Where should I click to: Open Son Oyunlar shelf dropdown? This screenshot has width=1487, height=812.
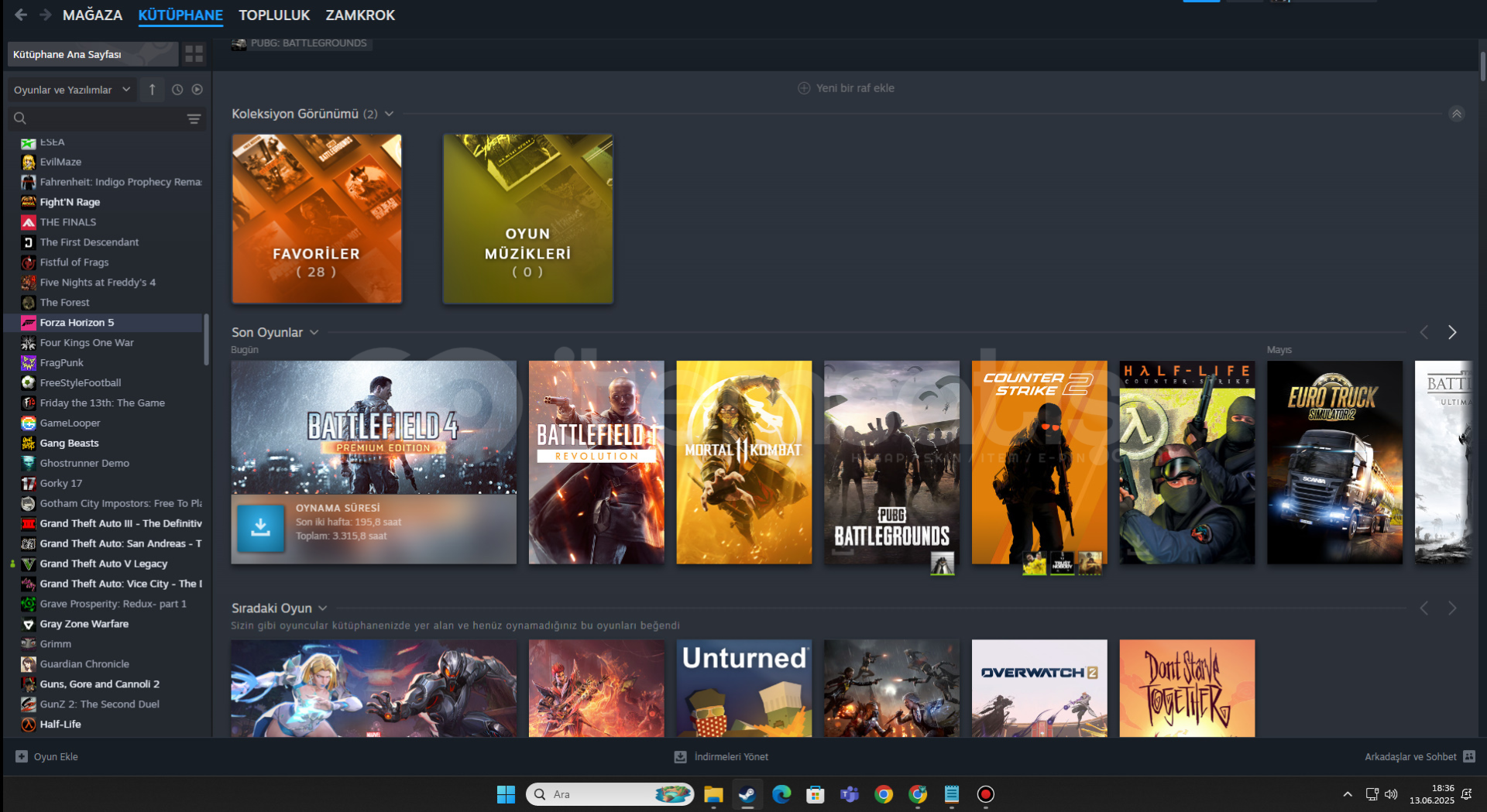pos(314,332)
